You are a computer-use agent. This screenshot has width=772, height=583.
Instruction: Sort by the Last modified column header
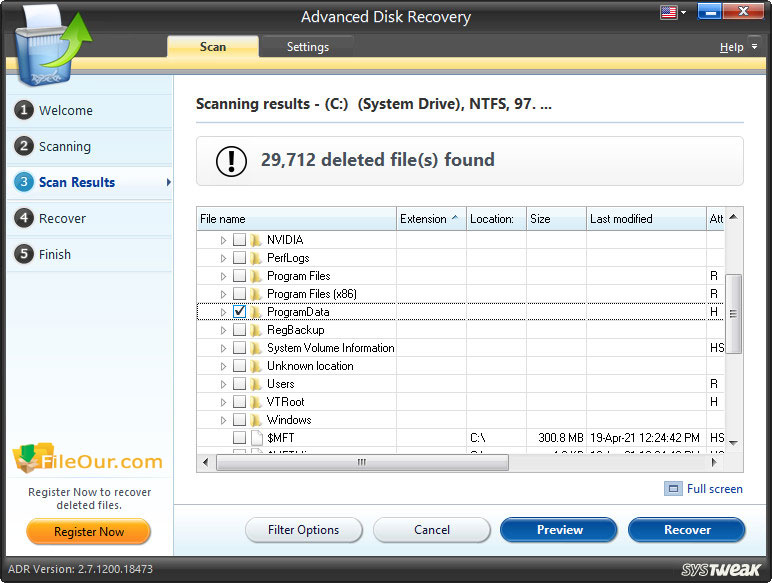click(x=646, y=219)
